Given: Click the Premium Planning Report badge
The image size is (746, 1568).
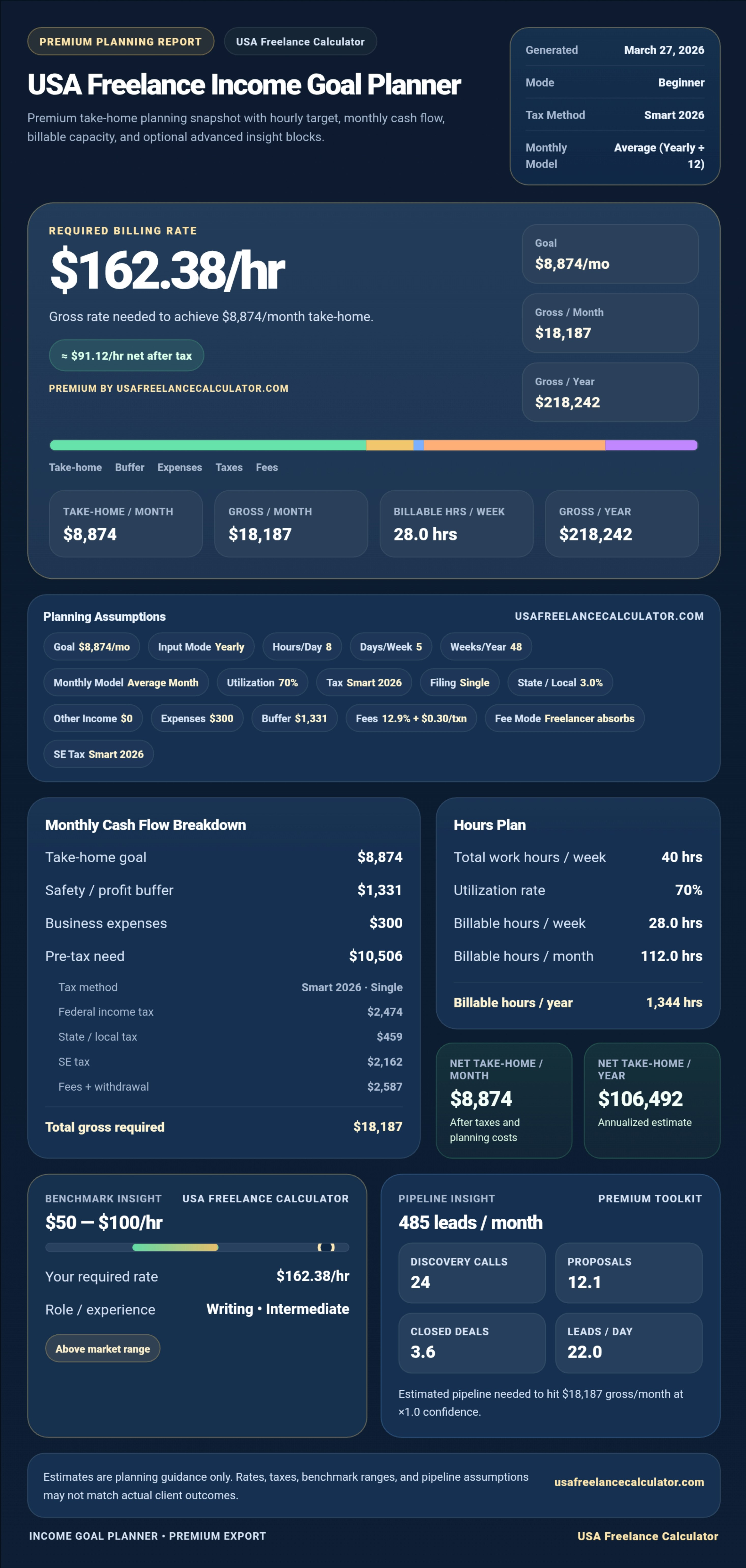Looking at the screenshot, I should click(121, 41).
